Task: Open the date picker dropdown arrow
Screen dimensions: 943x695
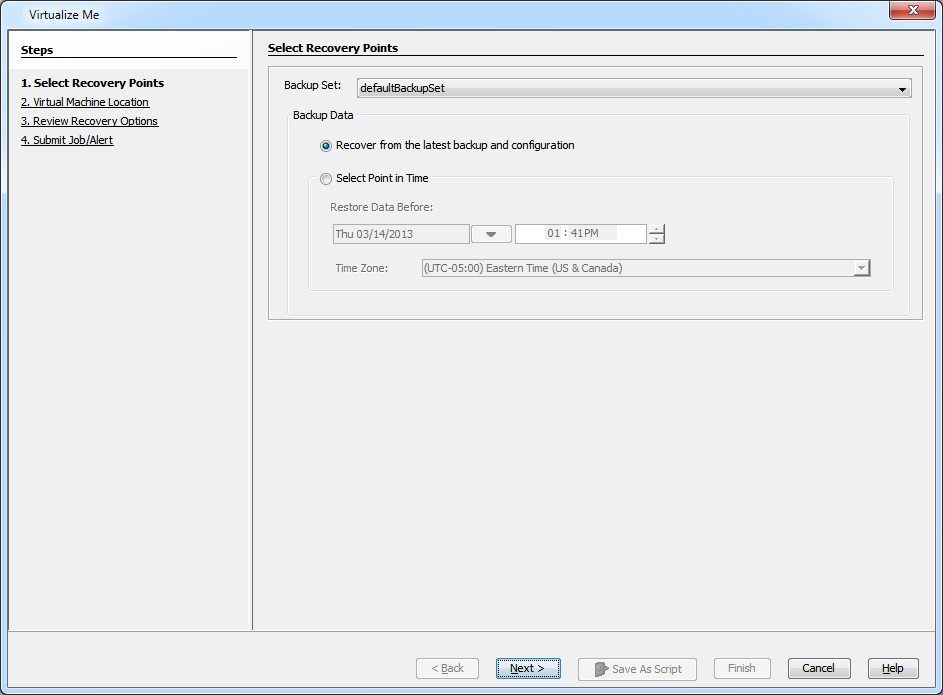Action: pos(491,234)
